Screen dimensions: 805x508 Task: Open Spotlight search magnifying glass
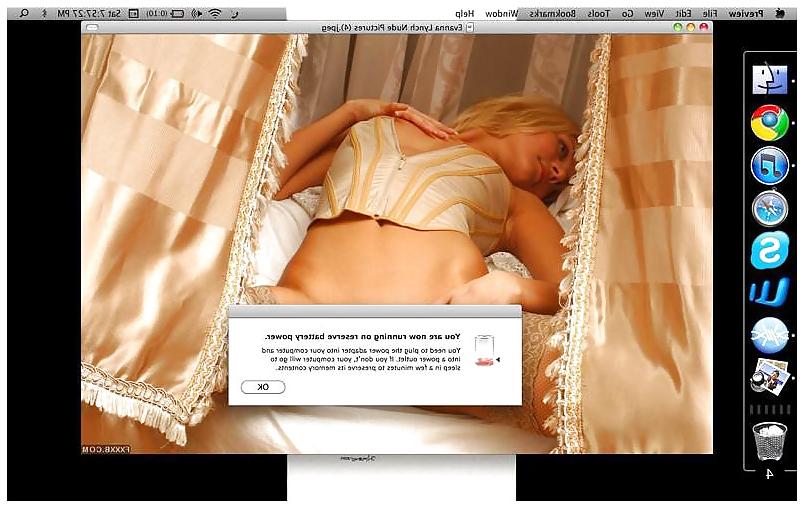click(x=24, y=13)
